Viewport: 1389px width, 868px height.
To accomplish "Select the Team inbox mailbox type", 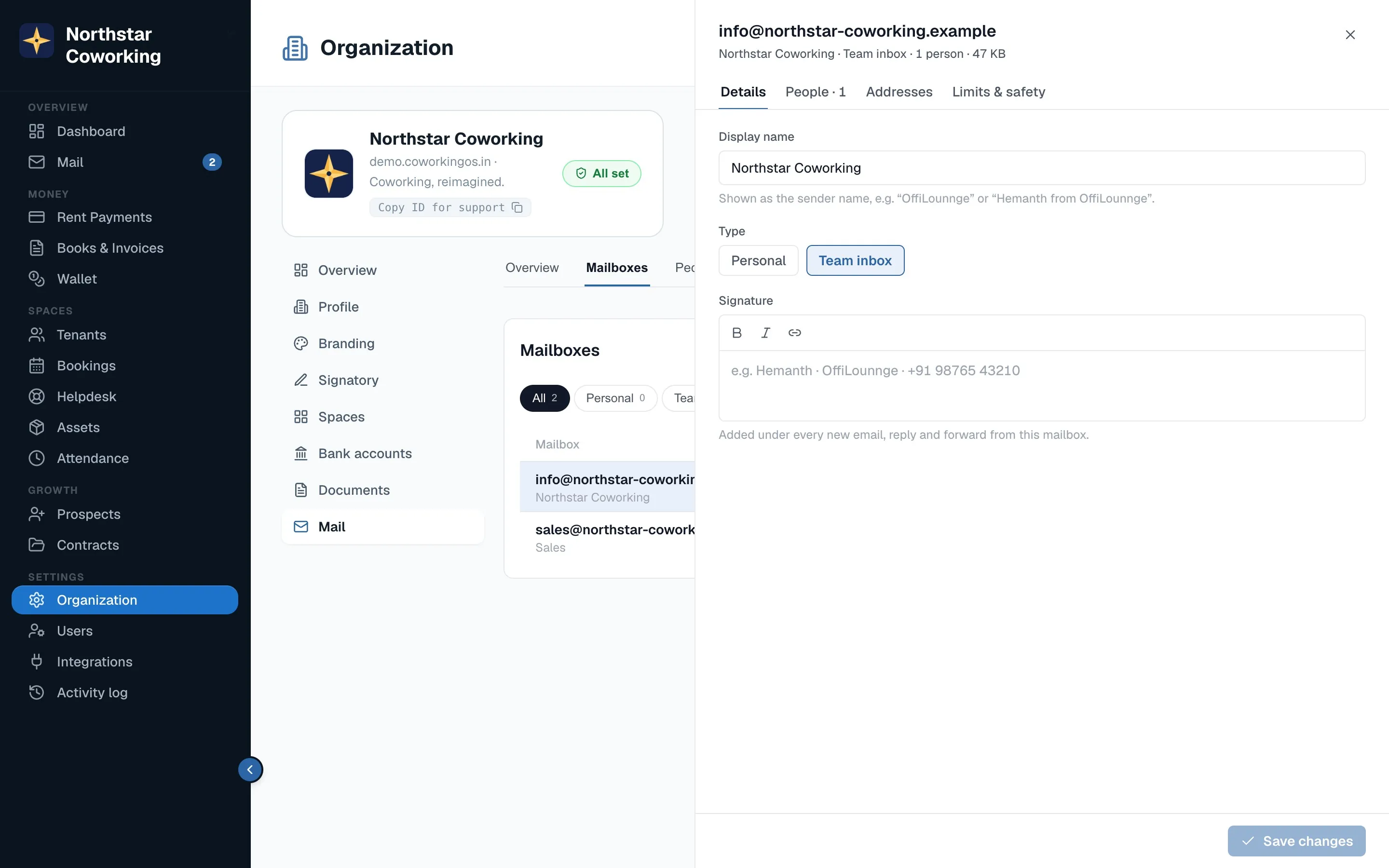I will (855, 260).
